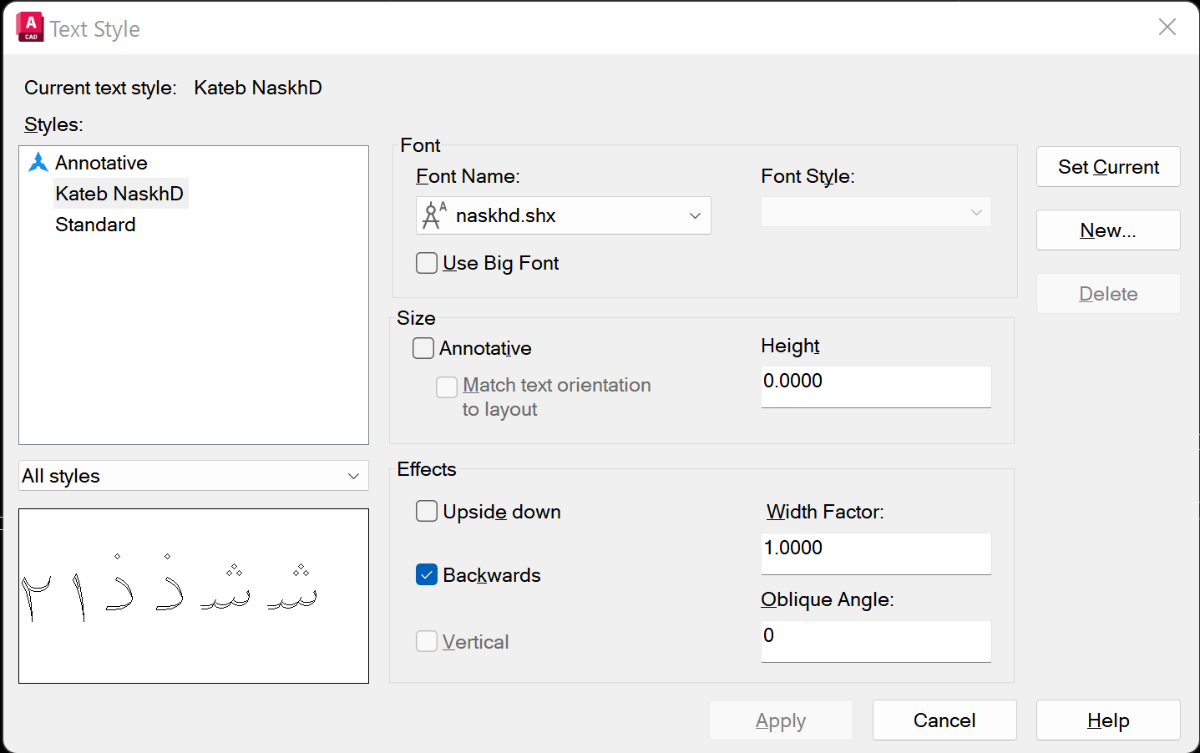Viewport: 1200px width, 753px height.
Task: Click the SHX compass font icon
Action: (434, 215)
